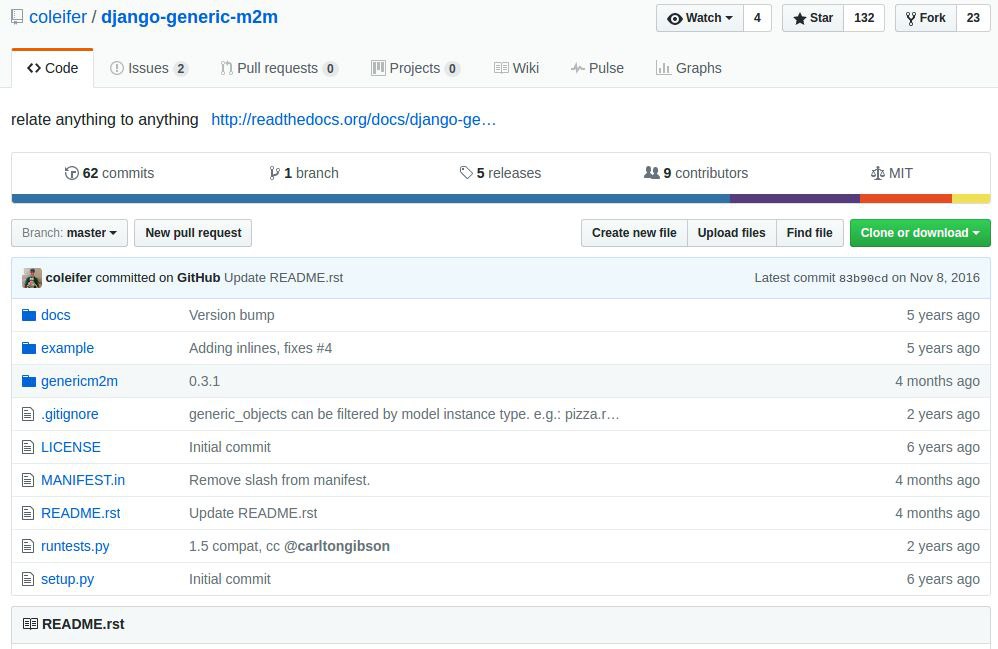Open the 5 releases link
This screenshot has height=649, width=998.
click(x=500, y=173)
